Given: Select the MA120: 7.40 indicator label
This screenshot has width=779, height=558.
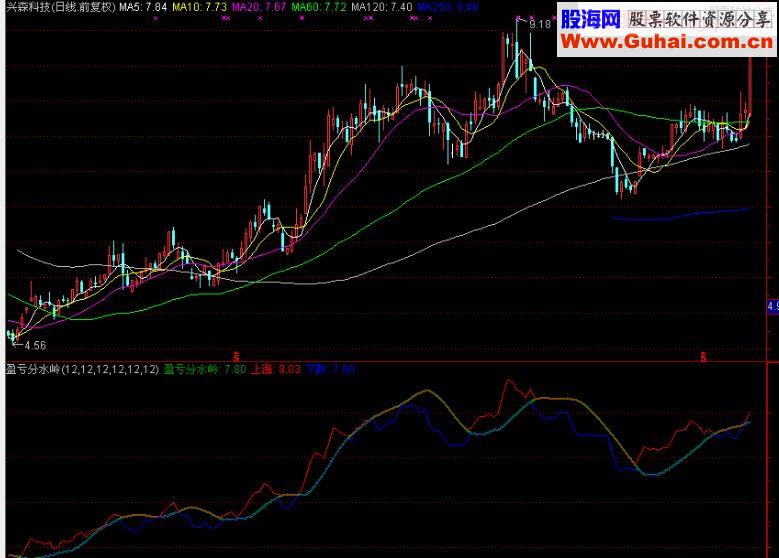Looking at the screenshot, I should (x=382, y=7).
